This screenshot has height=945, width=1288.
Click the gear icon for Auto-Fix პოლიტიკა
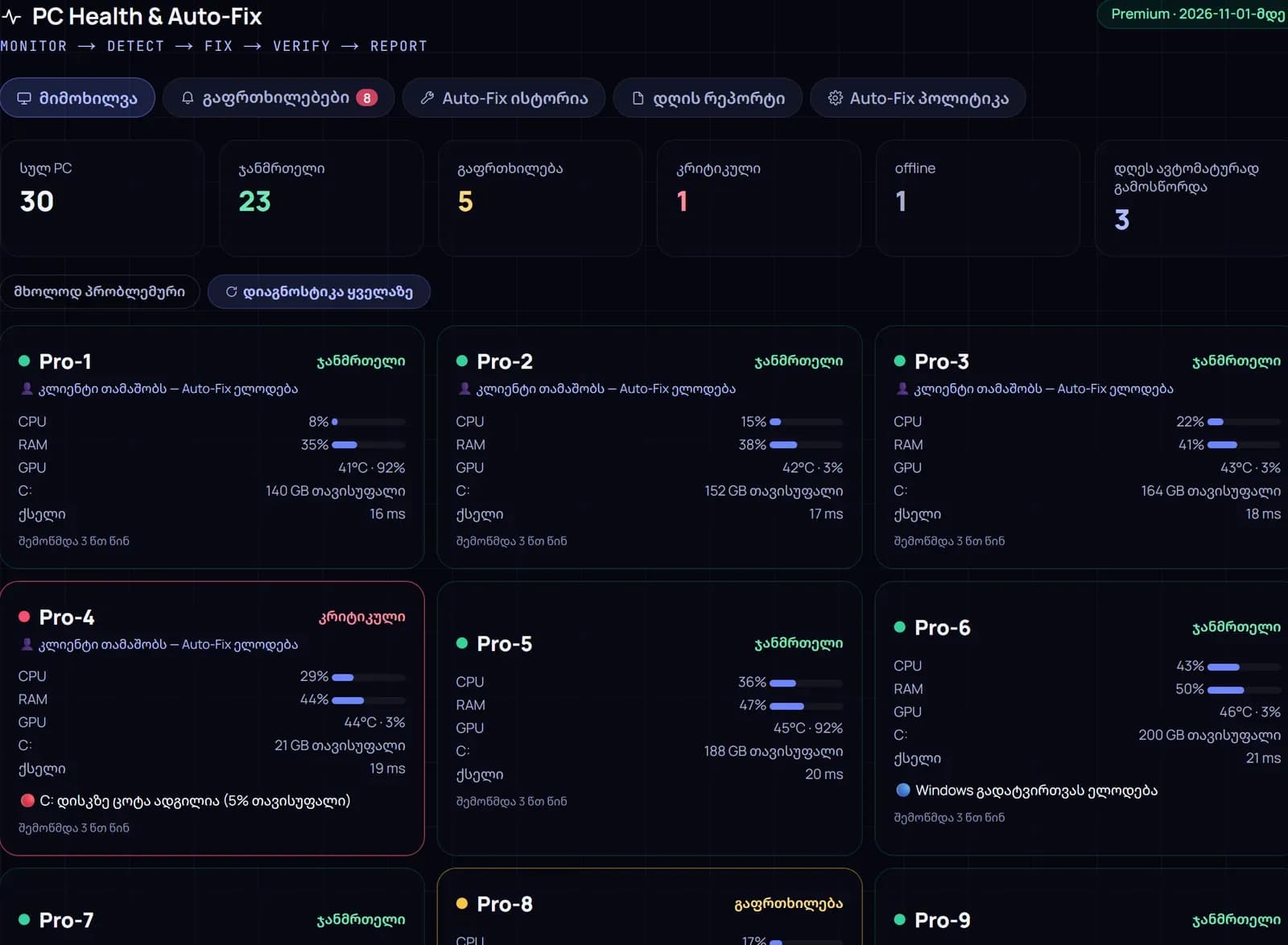coord(836,98)
